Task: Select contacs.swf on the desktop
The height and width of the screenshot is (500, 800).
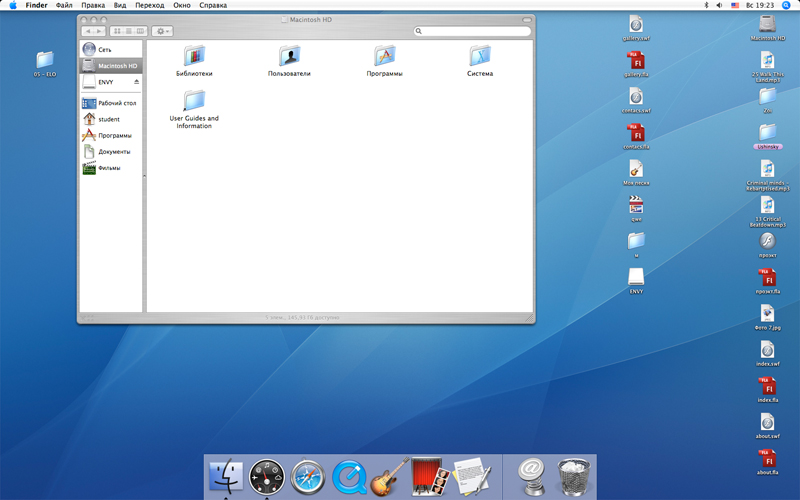Action: (636, 100)
